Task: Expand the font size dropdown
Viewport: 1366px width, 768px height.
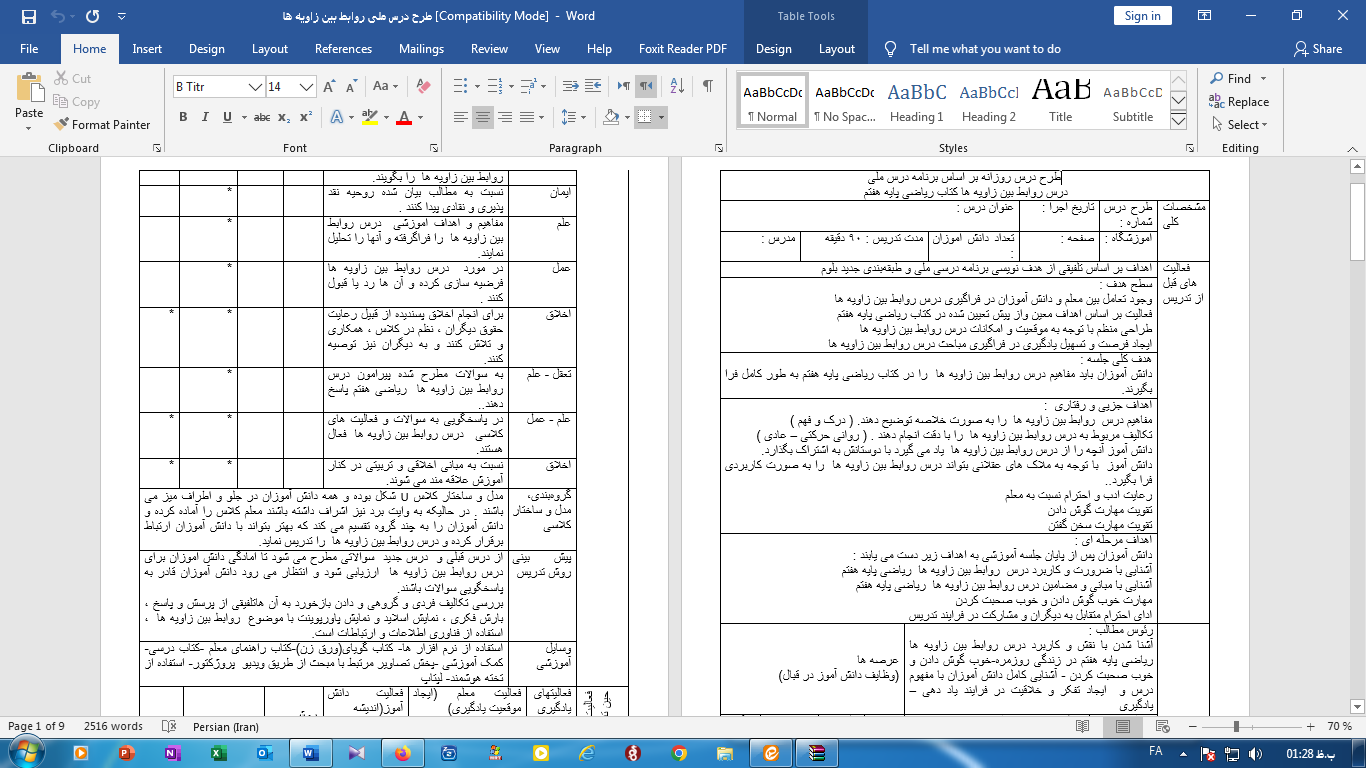Action: 307,87
